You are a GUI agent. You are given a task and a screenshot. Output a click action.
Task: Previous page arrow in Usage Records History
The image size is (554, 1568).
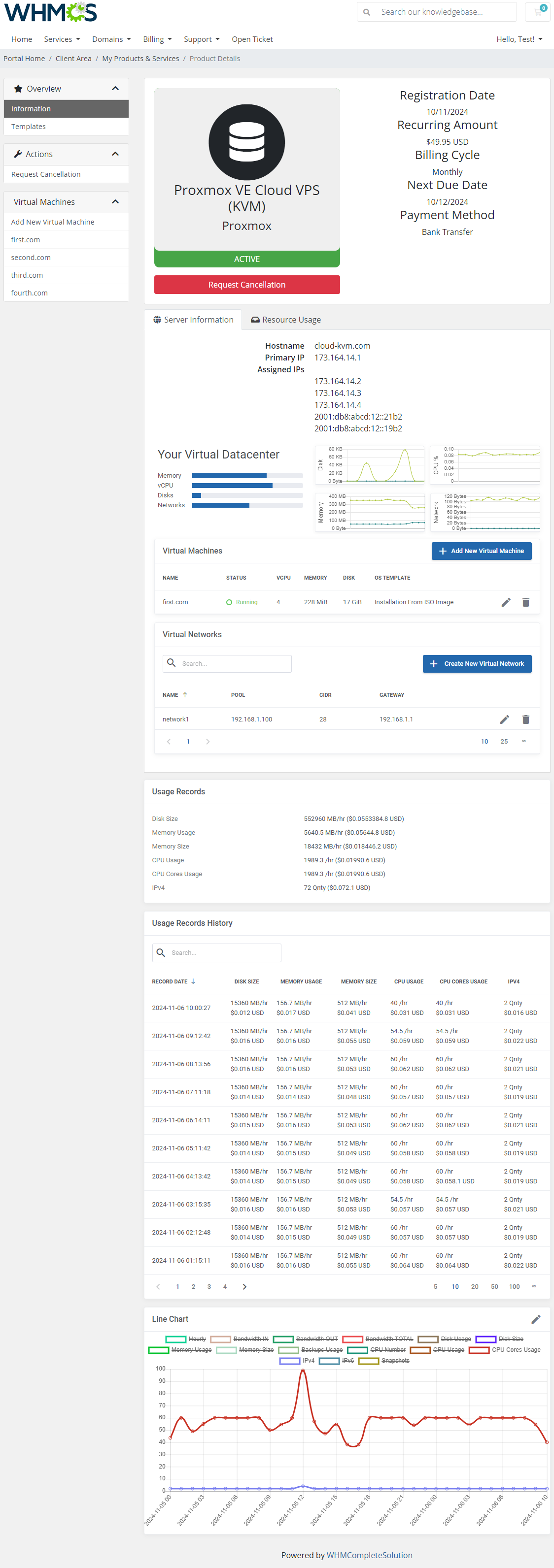coord(158,1286)
